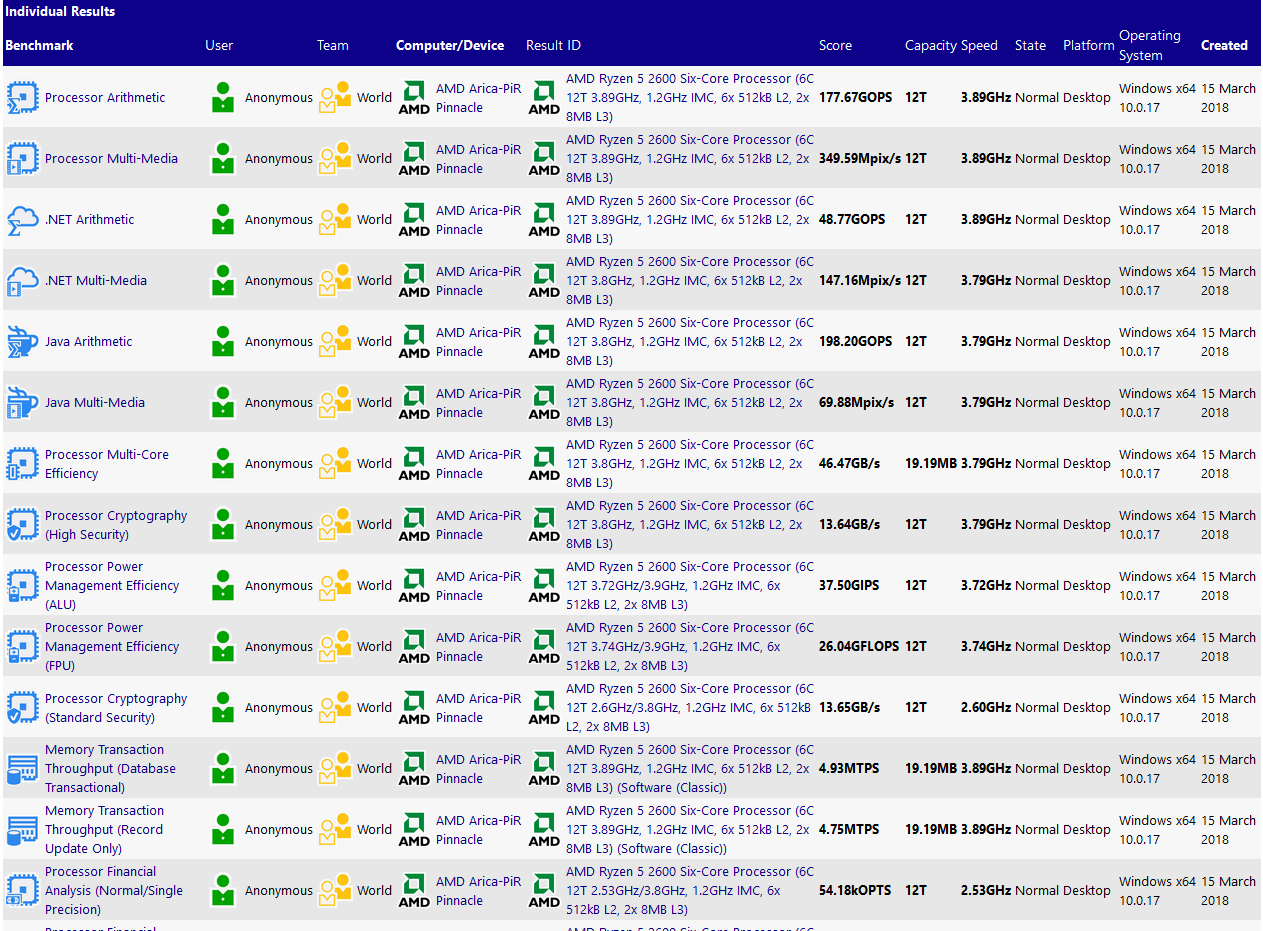
Task: Click the team icon in Multi-Core Efficiency row
Action: click(x=335, y=464)
